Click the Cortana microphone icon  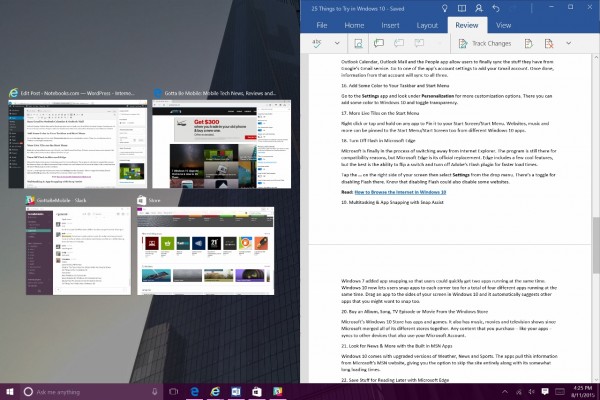(x=155, y=392)
